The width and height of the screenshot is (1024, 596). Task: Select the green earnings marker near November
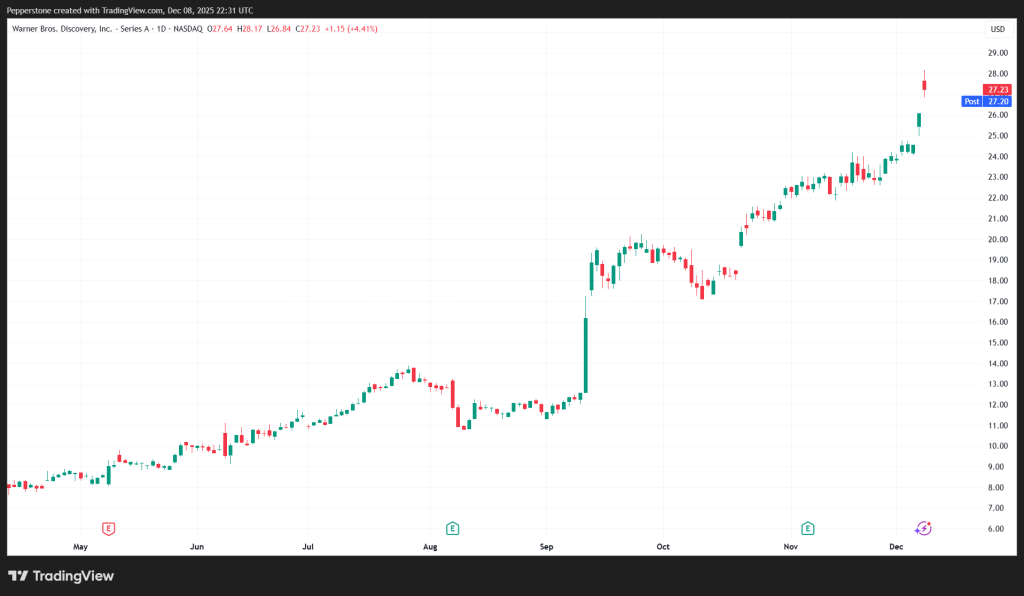tap(807, 527)
